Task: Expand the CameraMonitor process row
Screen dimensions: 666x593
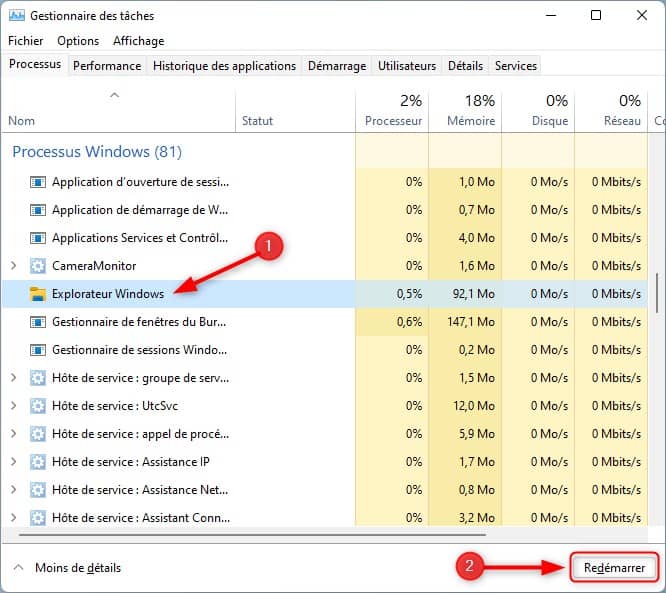Action: click(13, 266)
